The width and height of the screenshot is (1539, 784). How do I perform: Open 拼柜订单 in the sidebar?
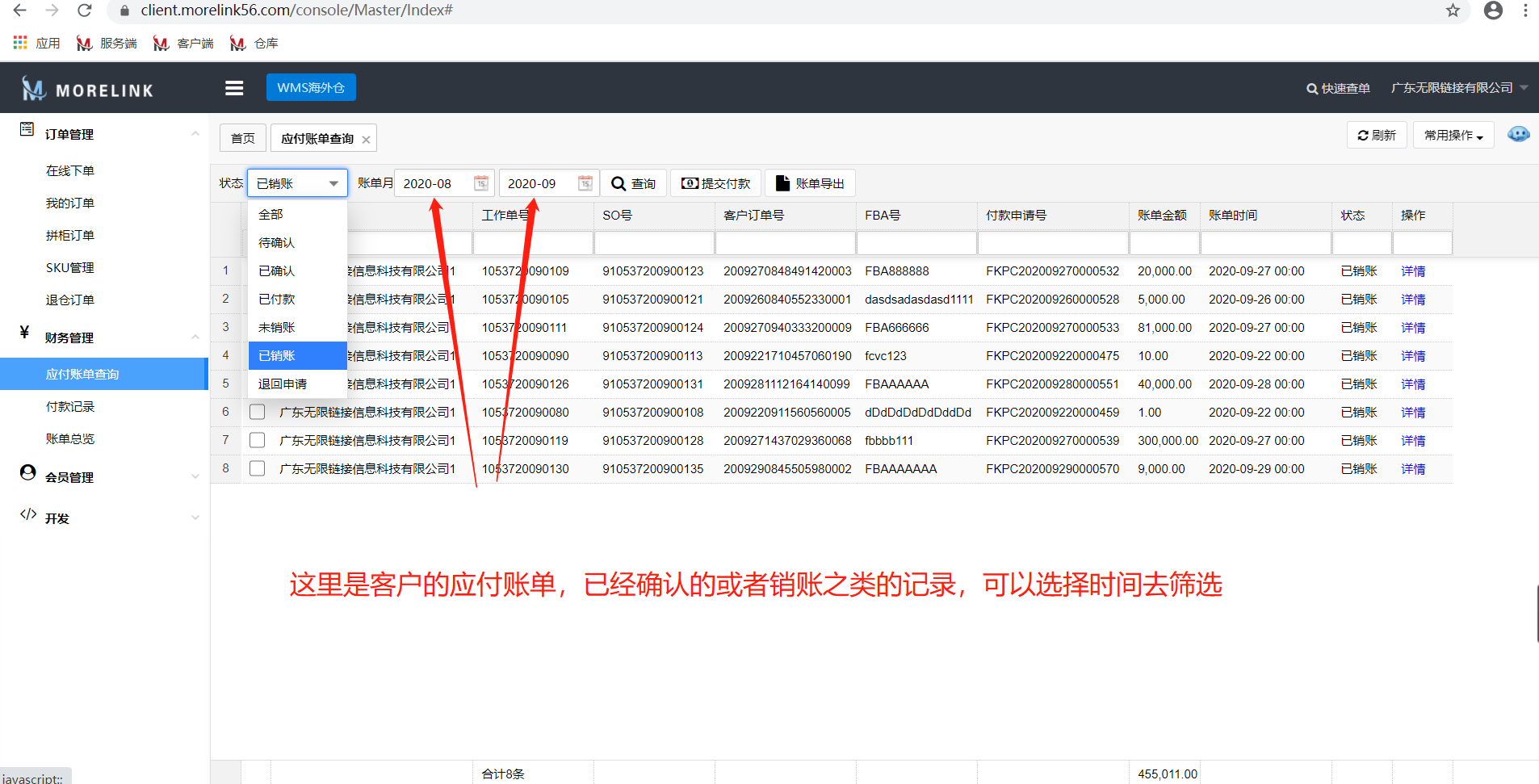pos(70,235)
